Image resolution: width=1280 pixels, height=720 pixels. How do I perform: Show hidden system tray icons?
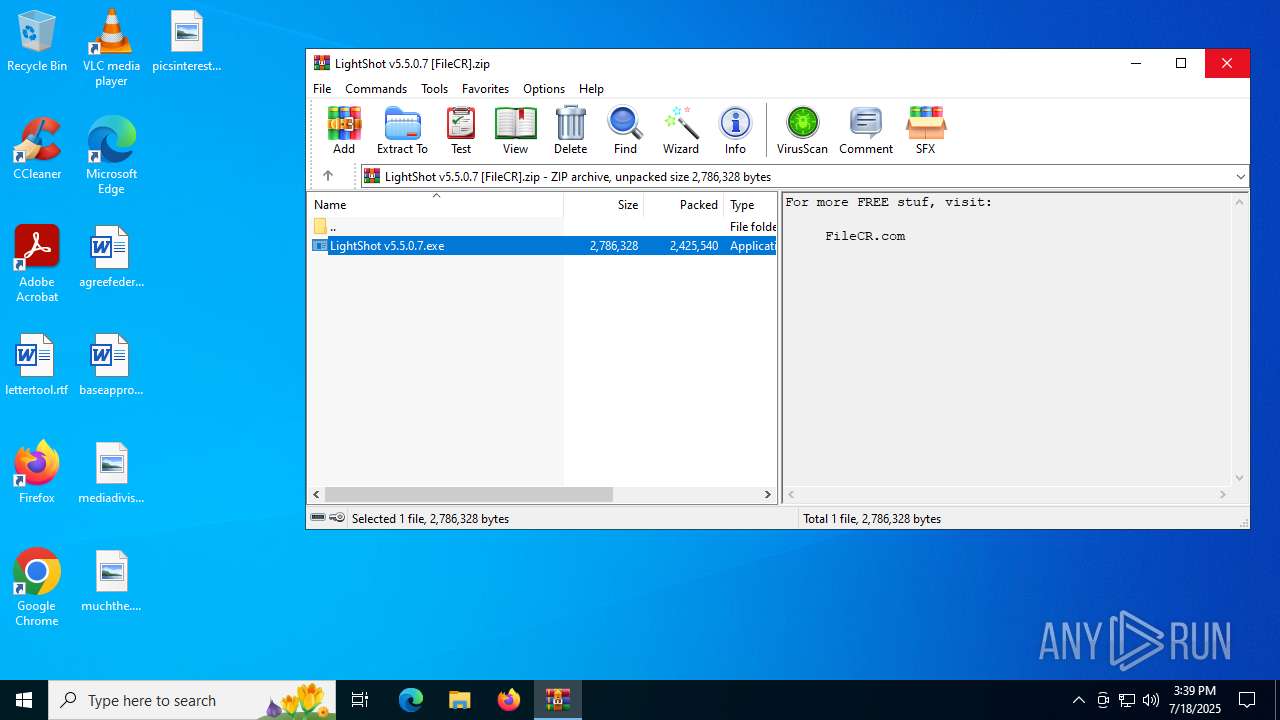(x=1078, y=700)
